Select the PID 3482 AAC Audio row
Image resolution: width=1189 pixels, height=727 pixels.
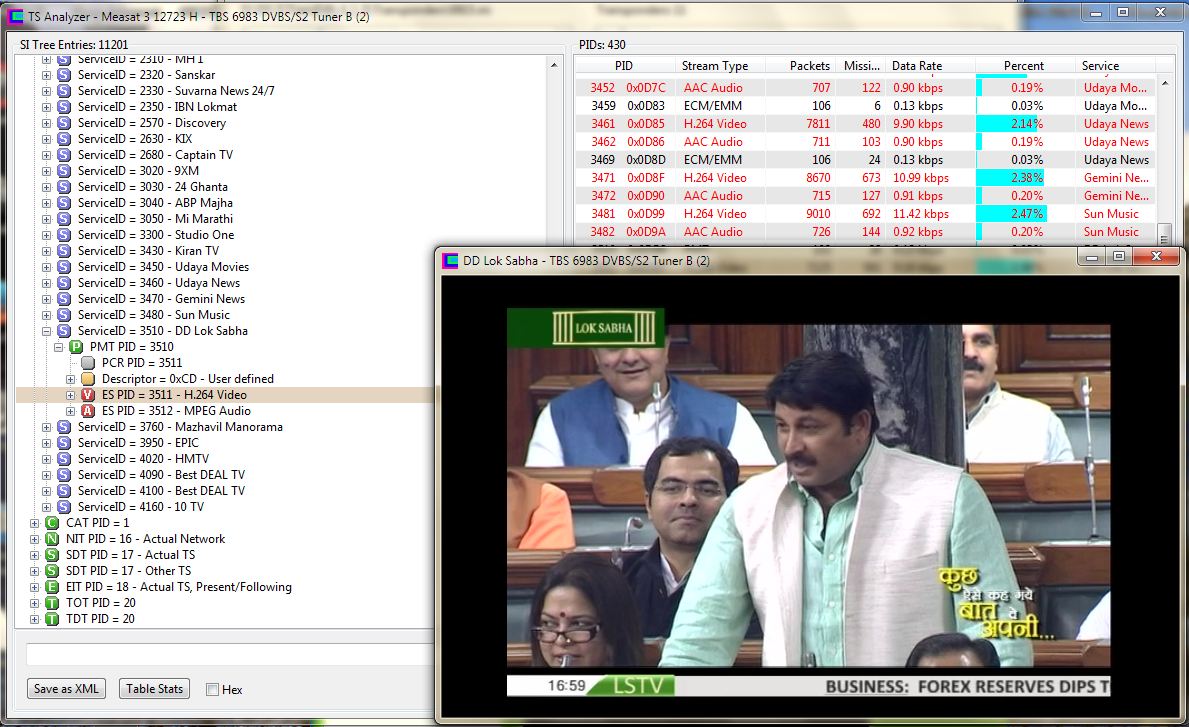coord(865,232)
